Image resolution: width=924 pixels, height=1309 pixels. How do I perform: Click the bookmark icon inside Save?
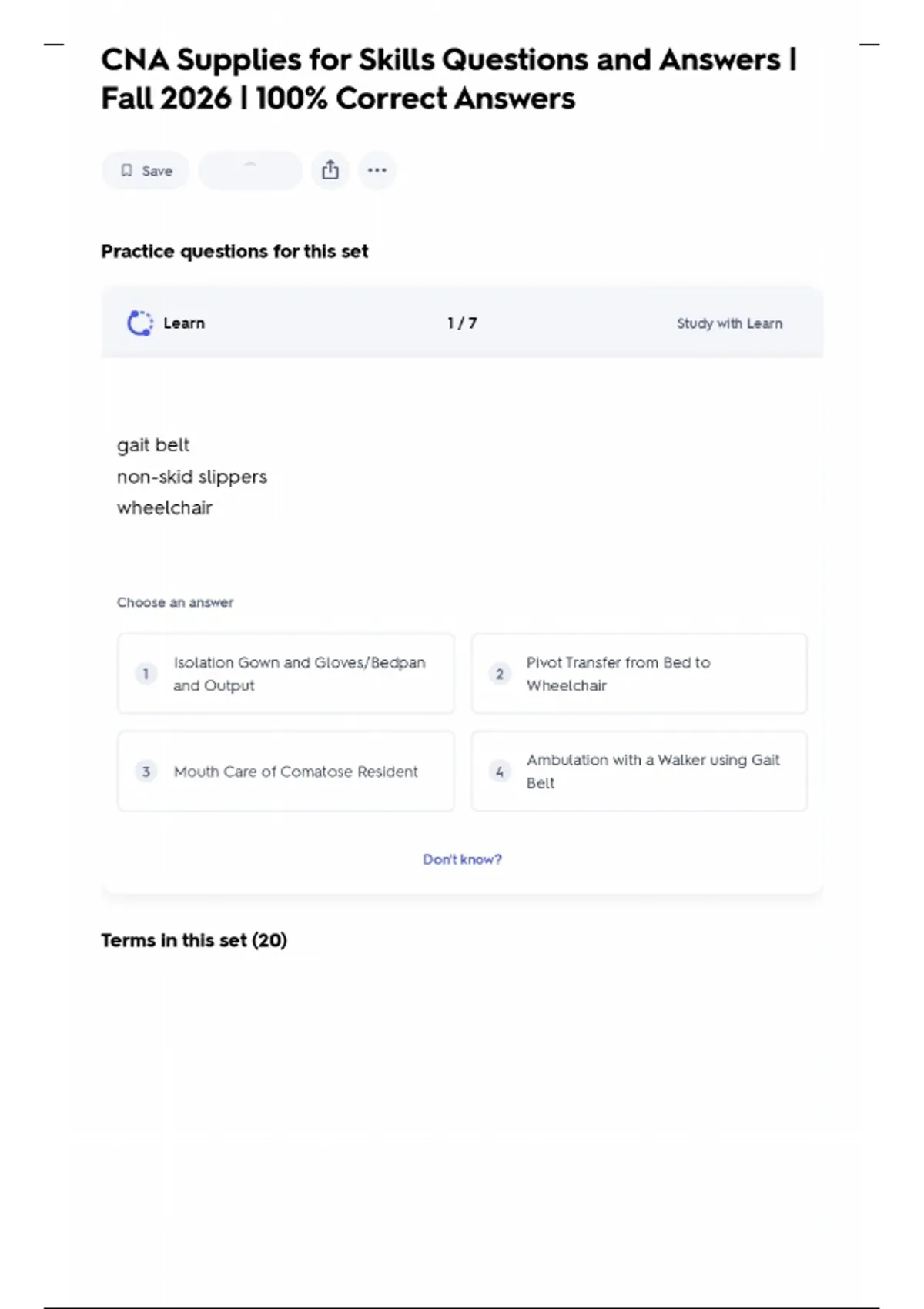coord(127,171)
